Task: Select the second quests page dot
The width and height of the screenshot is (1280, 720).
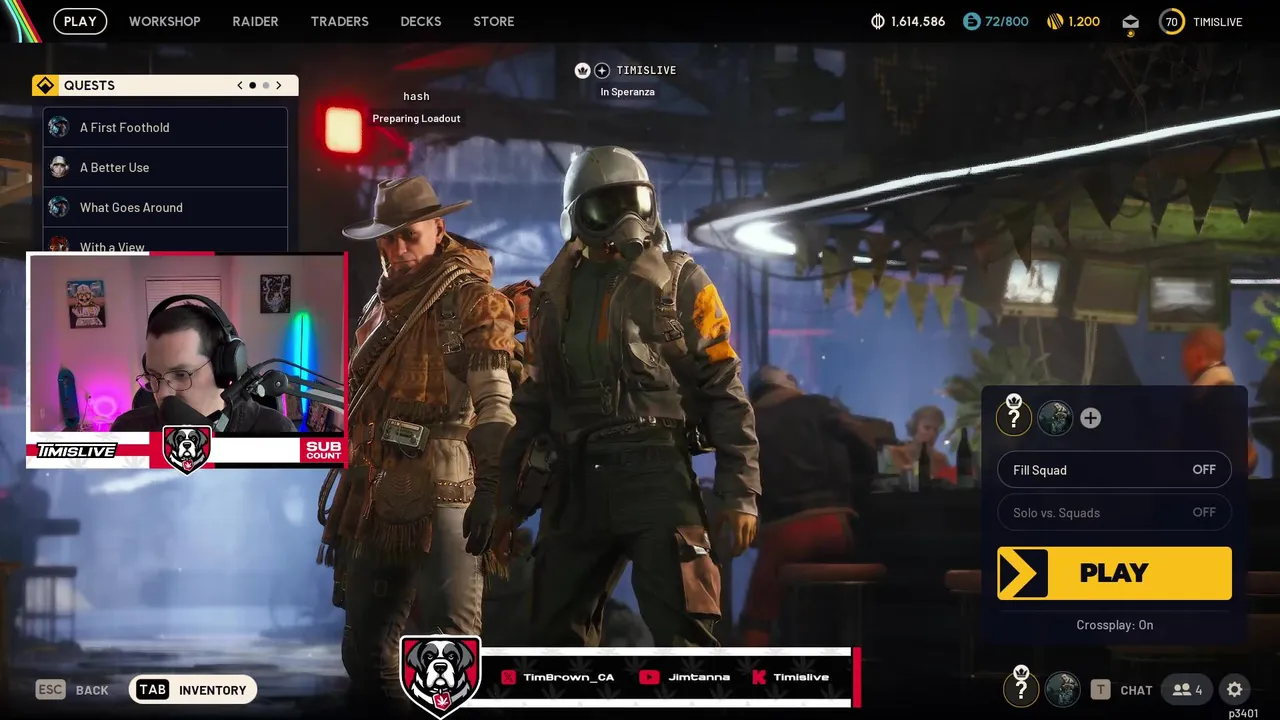Action: [266, 85]
